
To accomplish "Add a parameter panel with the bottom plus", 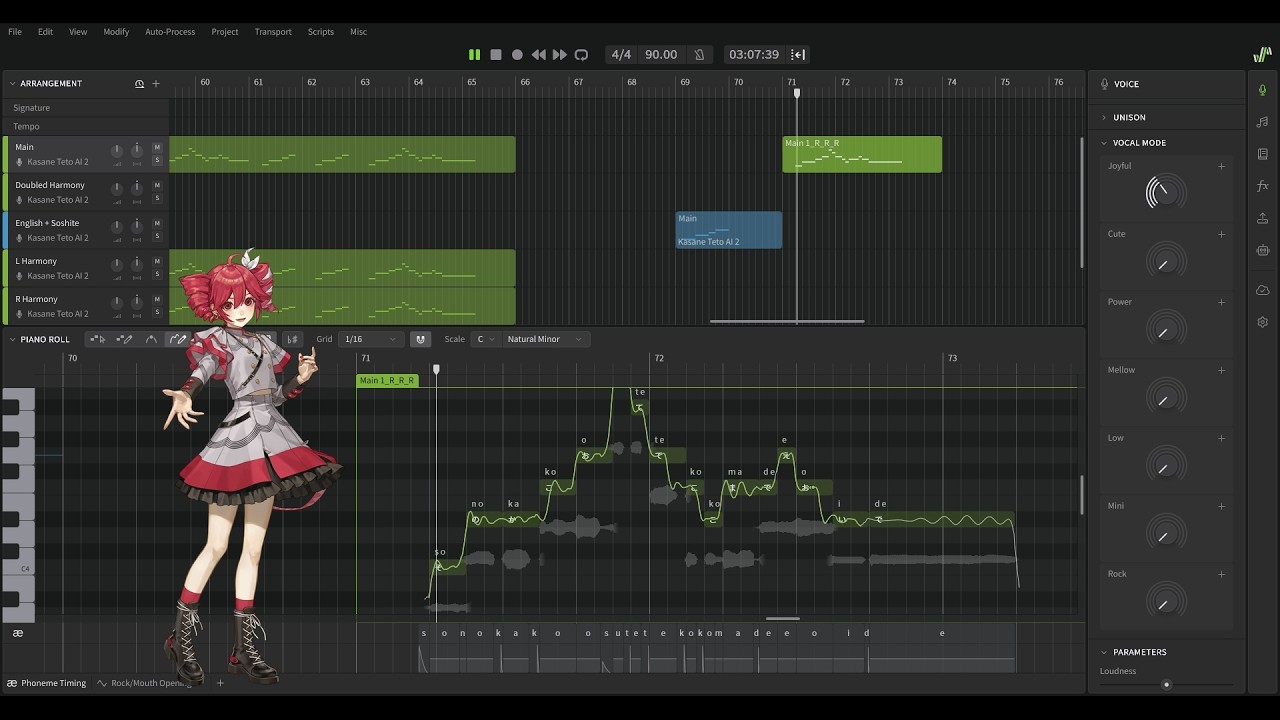I will [220, 683].
